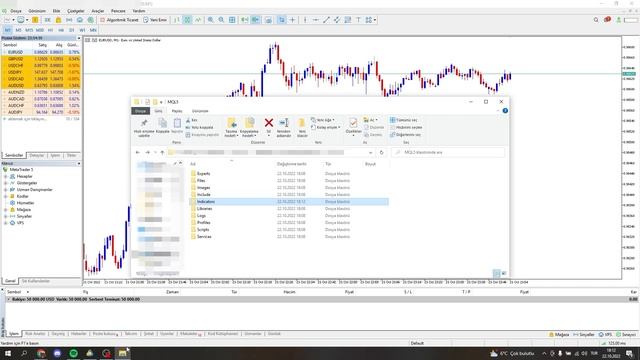
Task: Expand Hesaplar node in navigator
Action: click(6, 176)
